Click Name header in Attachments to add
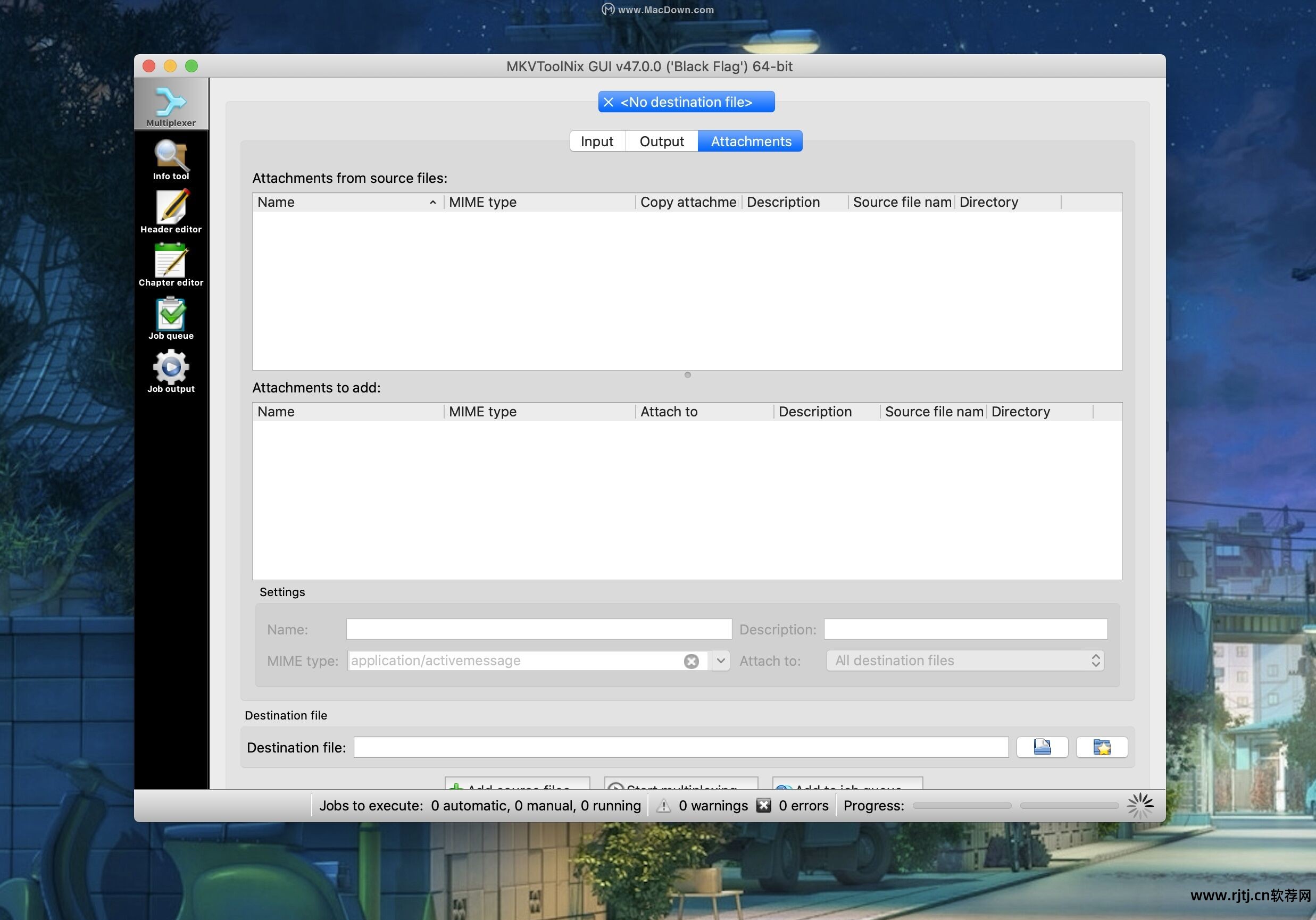The width and height of the screenshot is (1316, 920). [x=348, y=412]
